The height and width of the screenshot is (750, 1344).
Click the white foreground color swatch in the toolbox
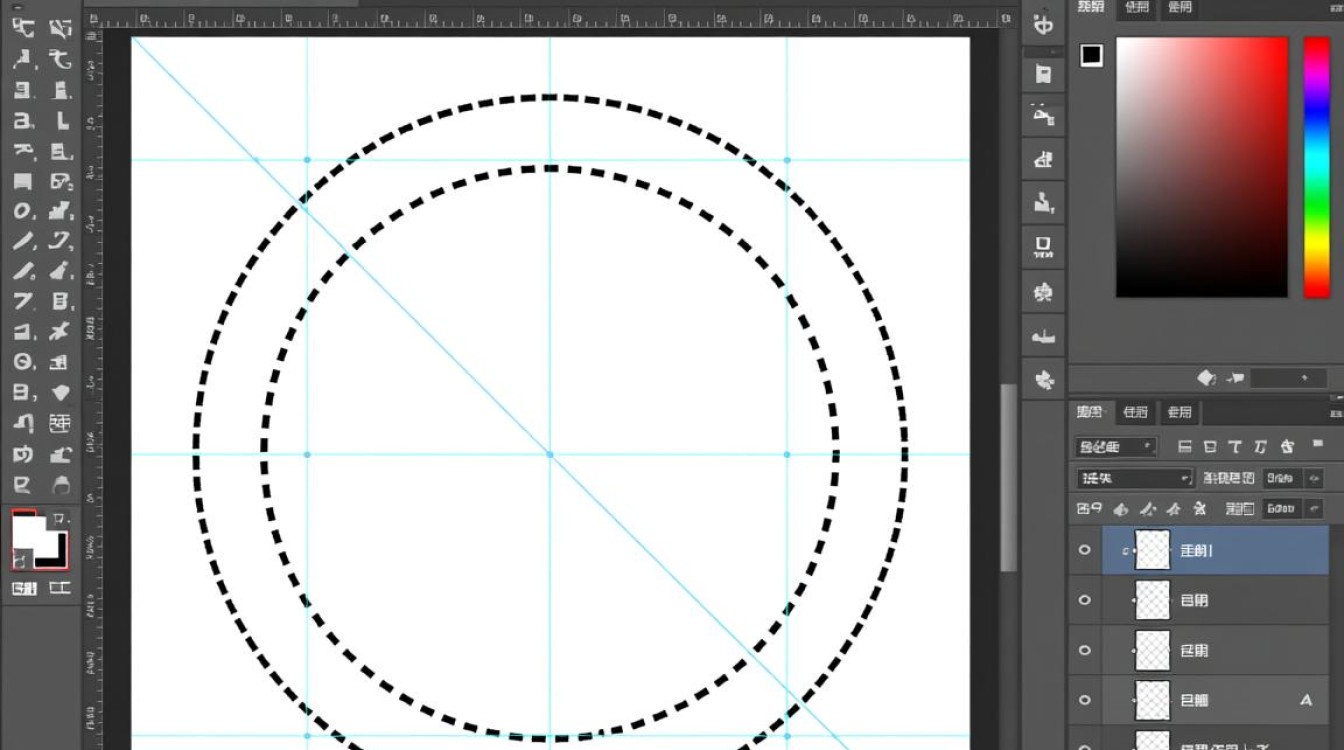pos(30,531)
